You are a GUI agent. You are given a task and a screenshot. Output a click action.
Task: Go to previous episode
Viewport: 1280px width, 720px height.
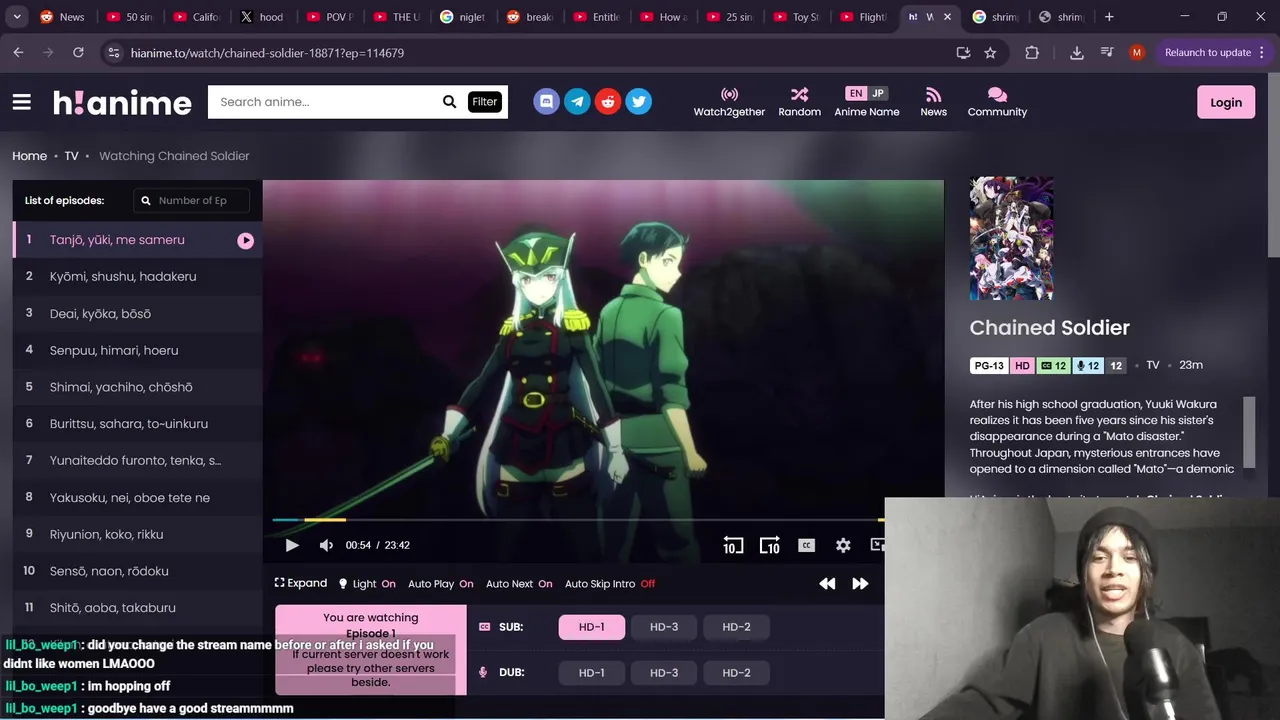pyautogui.click(x=827, y=584)
